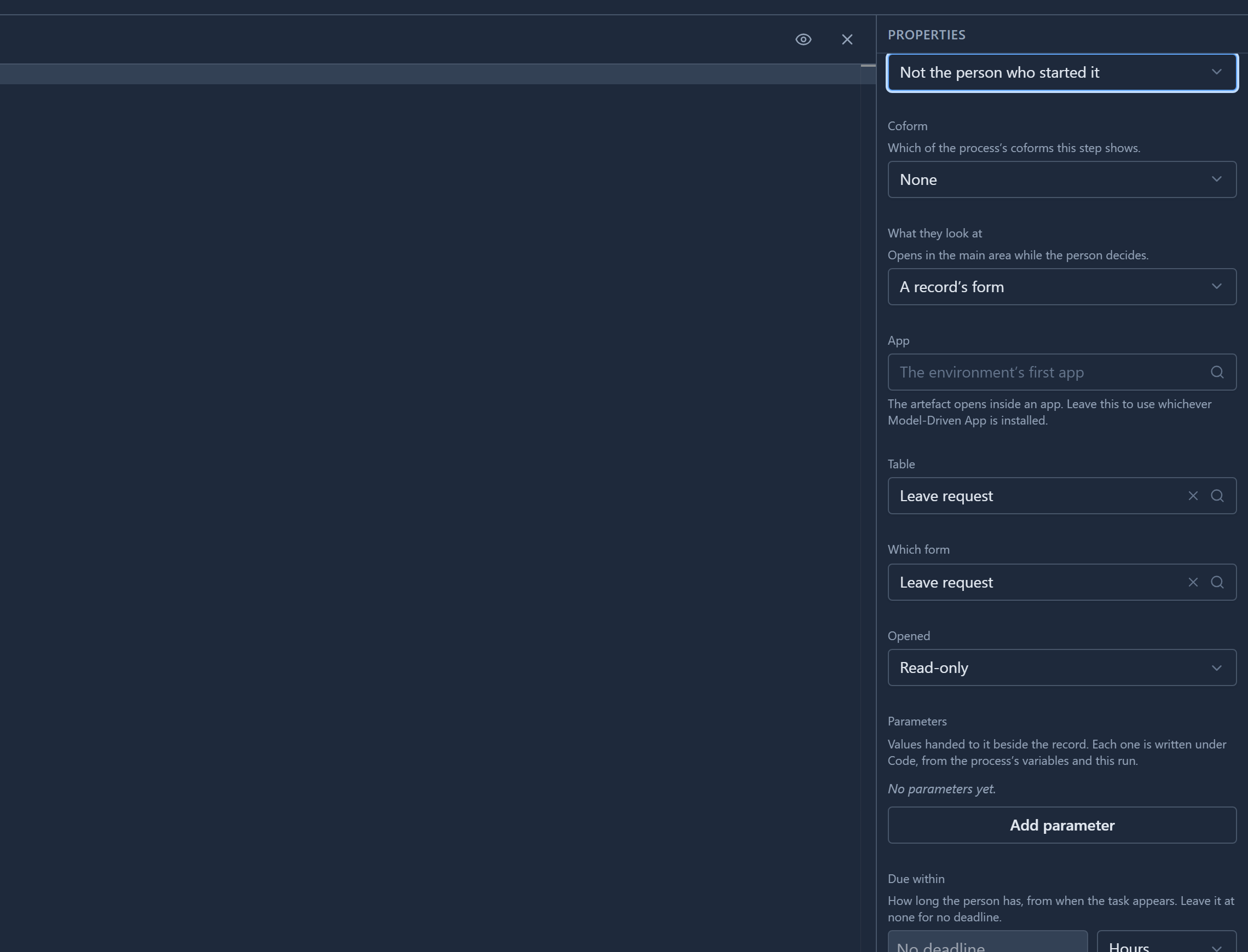The height and width of the screenshot is (952, 1248).
Task: Click the Table field showing Leave request
Action: click(x=1061, y=496)
